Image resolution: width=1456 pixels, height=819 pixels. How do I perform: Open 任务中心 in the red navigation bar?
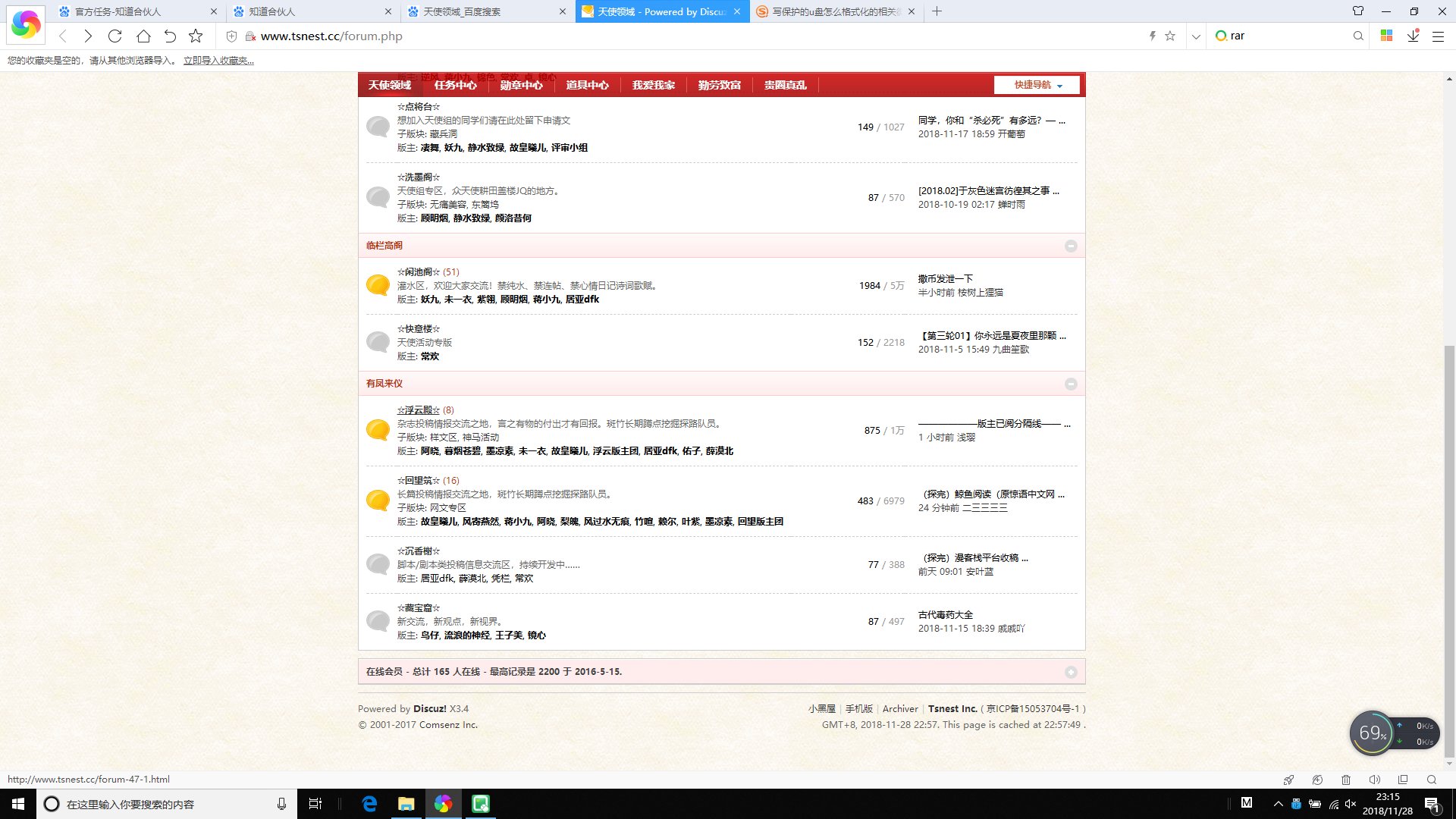(455, 85)
